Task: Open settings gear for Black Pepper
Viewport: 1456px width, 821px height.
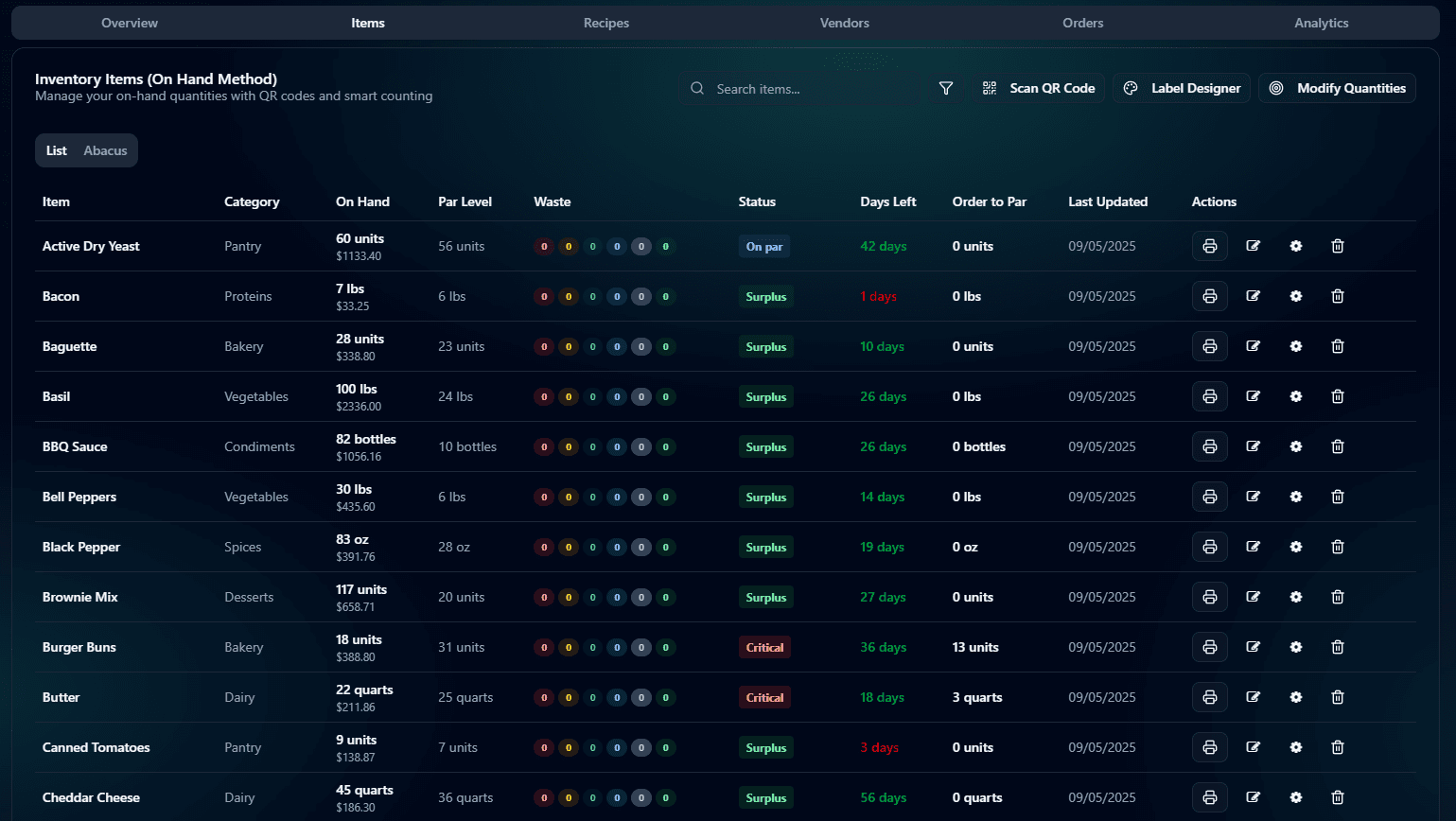Action: [x=1295, y=547]
